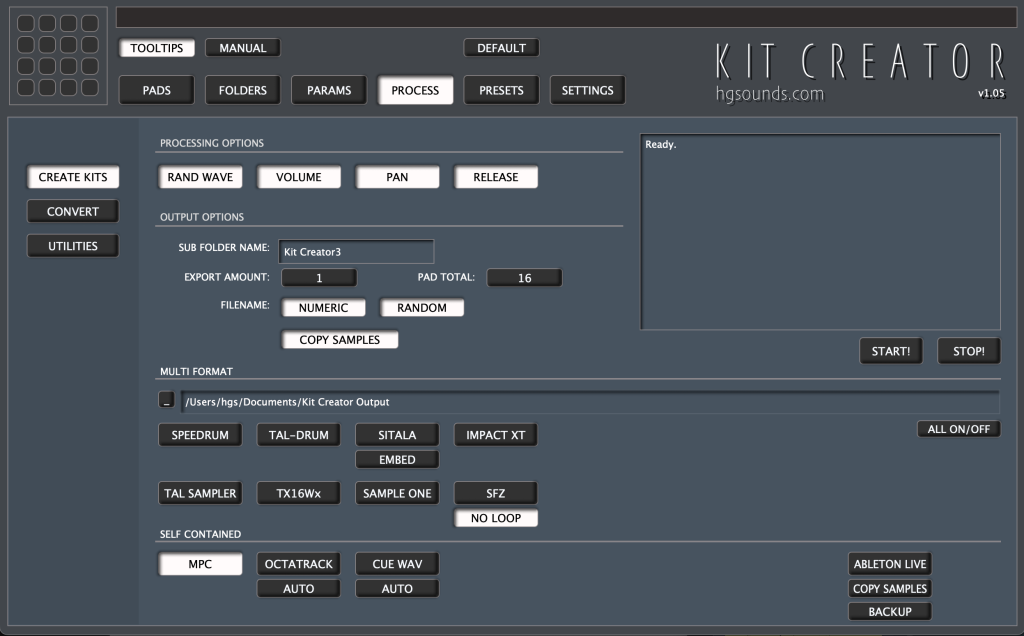Toggle TX16Wx export format
Screen dimensions: 1024x636
(298, 493)
